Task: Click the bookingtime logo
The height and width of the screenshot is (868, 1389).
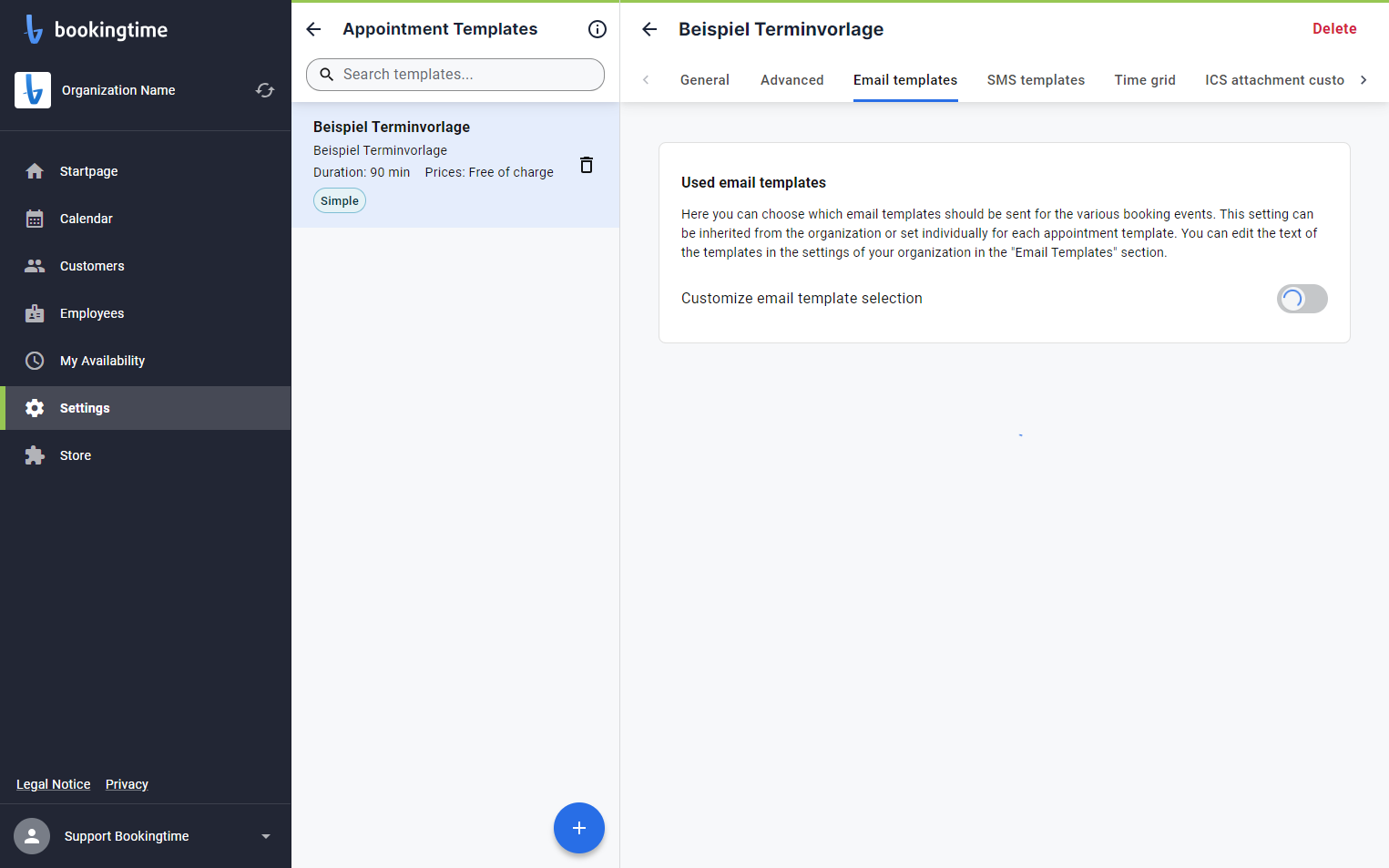Action: (x=97, y=29)
